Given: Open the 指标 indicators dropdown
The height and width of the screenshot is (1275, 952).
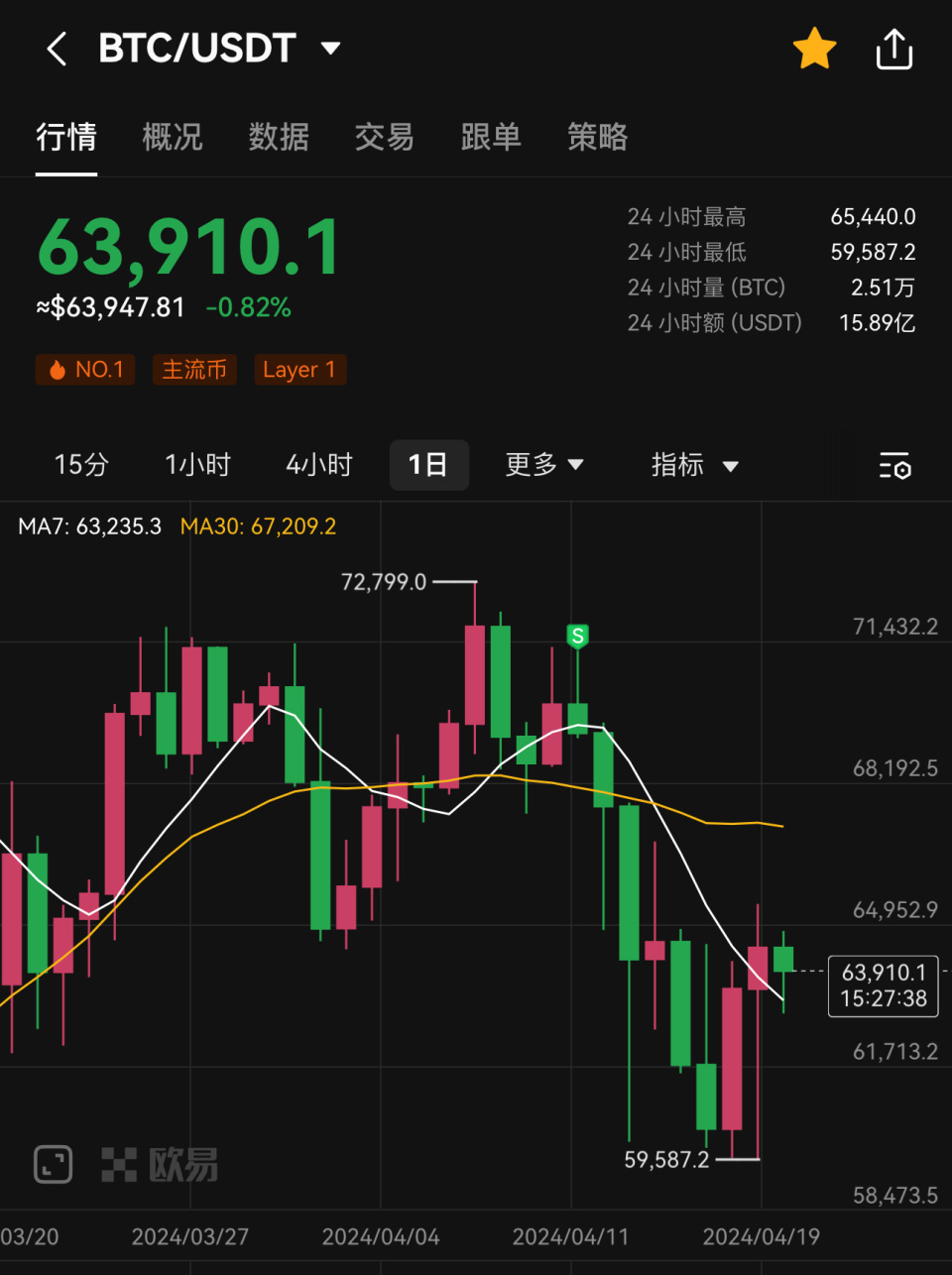Looking at the screenshot, I should click(694, 465).
